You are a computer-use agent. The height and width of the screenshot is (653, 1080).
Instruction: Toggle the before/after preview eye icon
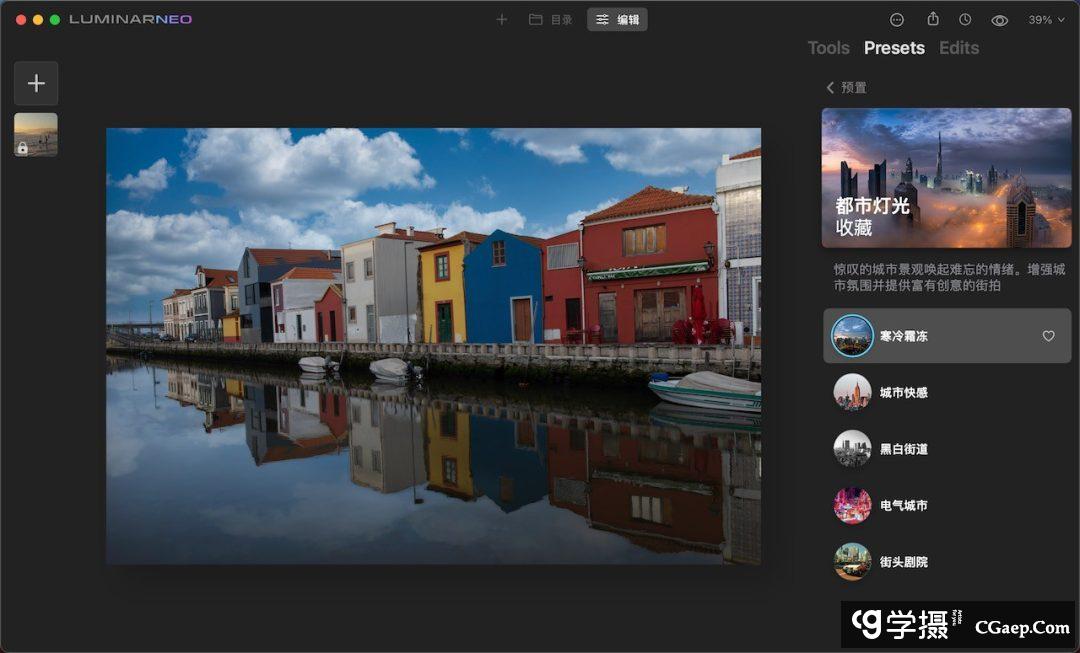(999, 20)
